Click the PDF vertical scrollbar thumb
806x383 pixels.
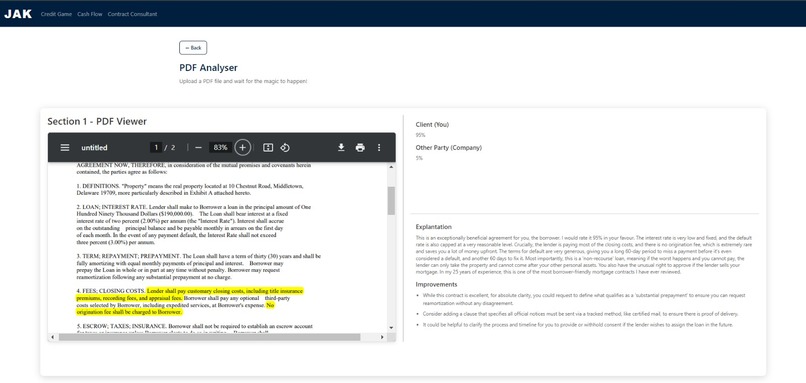coord(391,200)
